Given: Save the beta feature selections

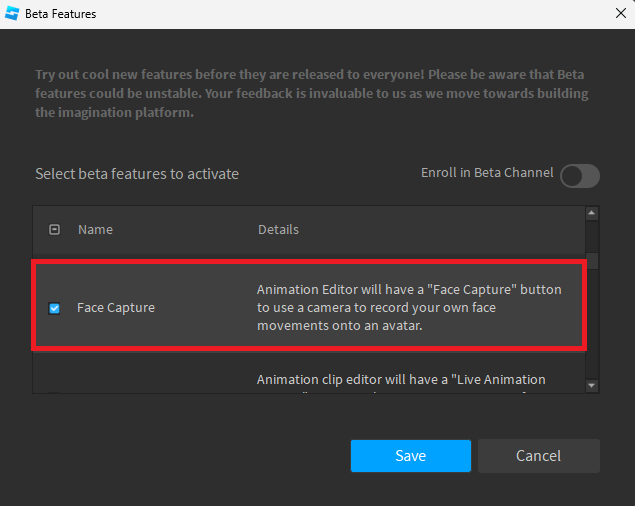Looking at the screenshot, I should point(410,455).
